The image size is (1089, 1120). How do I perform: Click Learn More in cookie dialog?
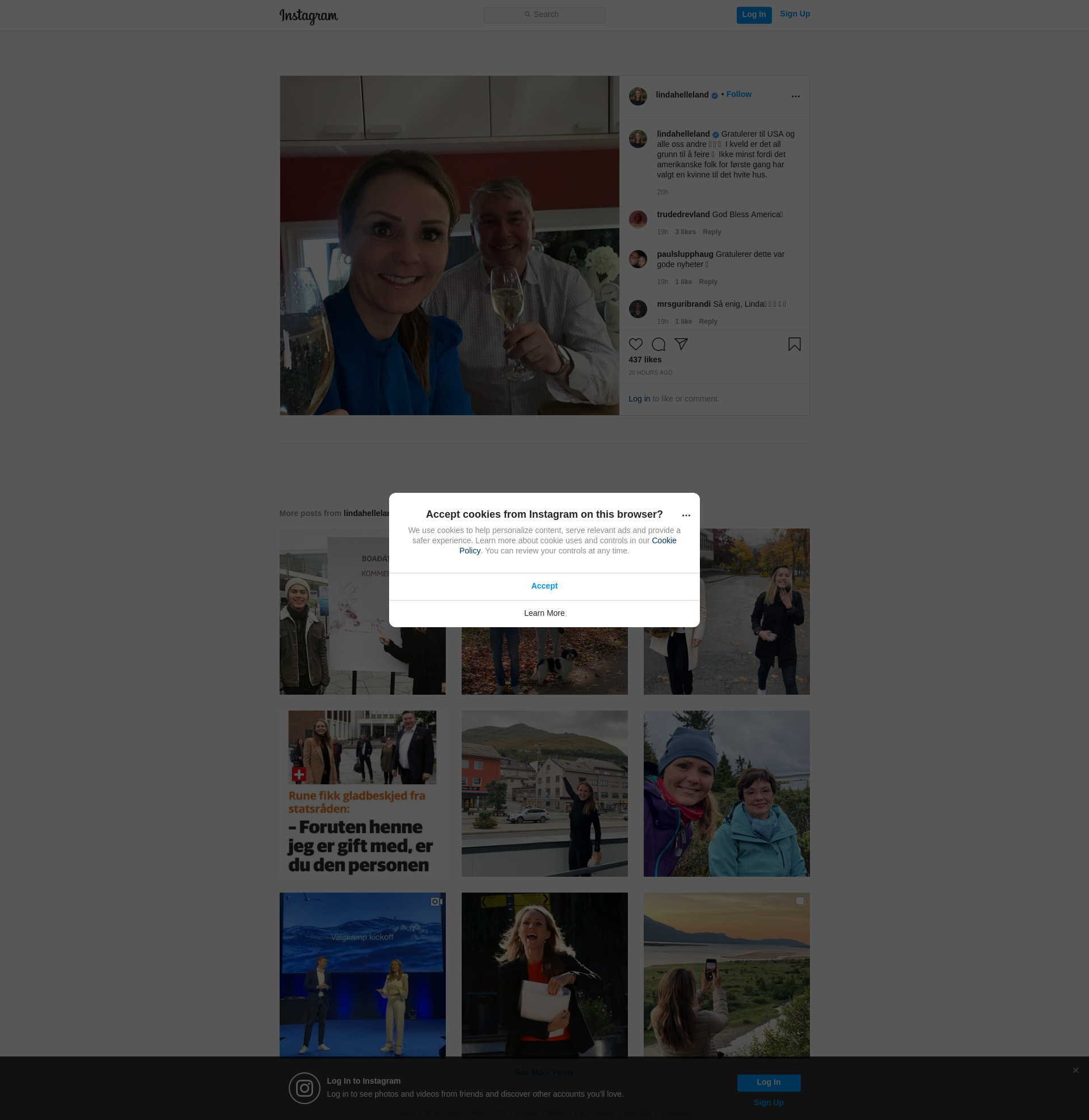[544, 614]
